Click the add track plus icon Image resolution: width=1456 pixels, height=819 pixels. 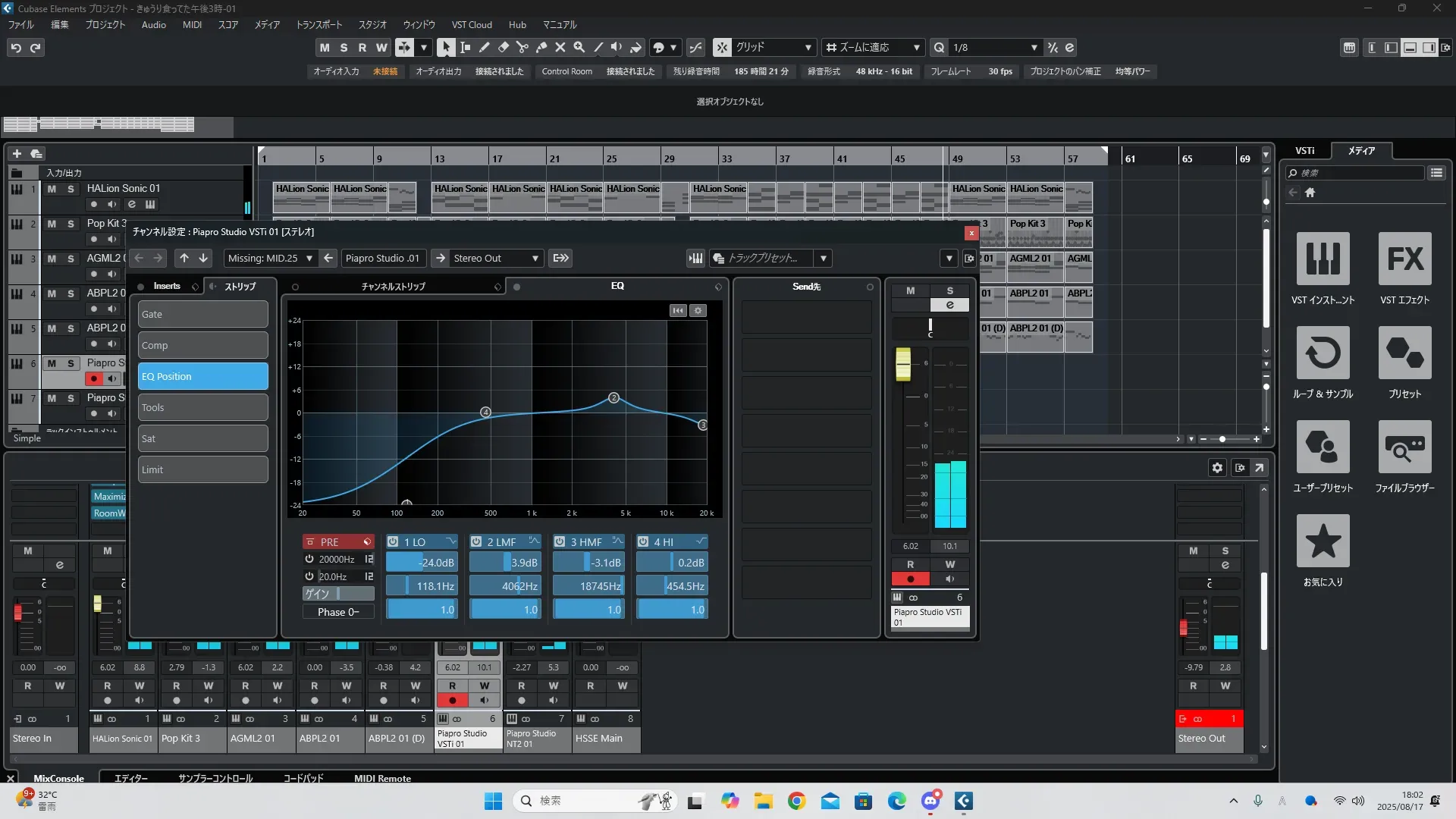point(17,153)
